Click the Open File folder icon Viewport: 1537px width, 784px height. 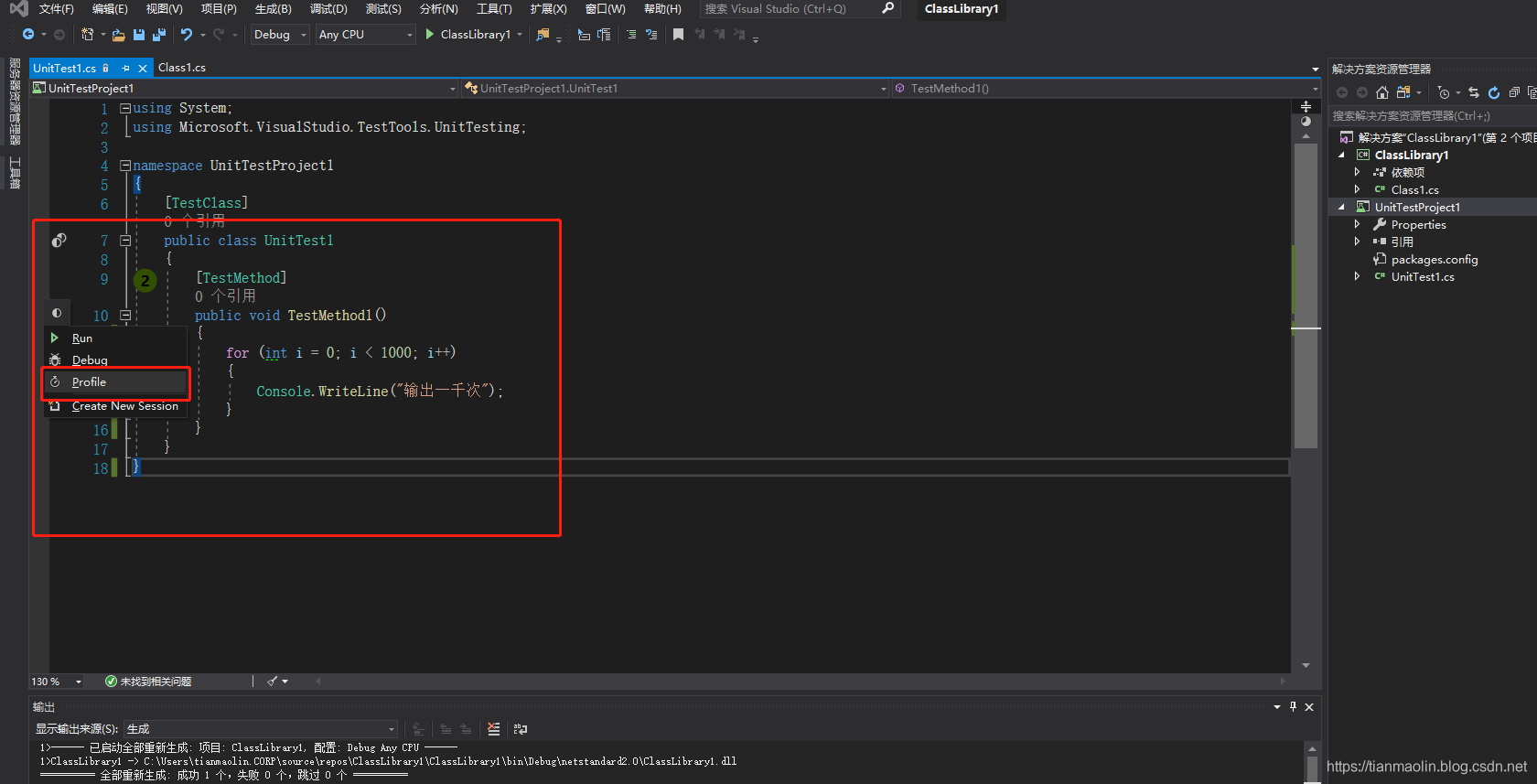[x=119, y=35]
